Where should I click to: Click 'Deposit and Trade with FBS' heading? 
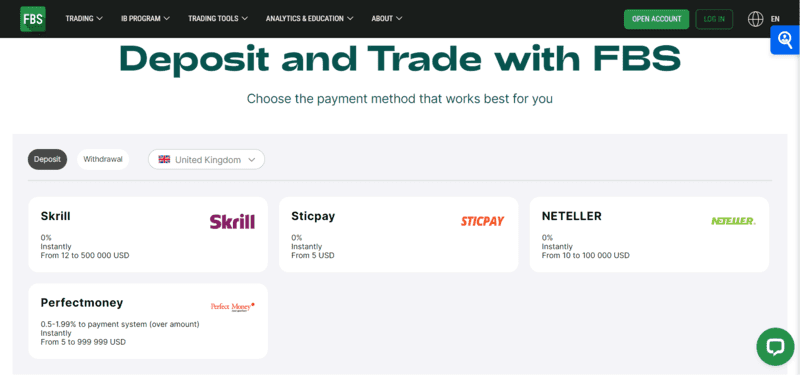[400, 60]
